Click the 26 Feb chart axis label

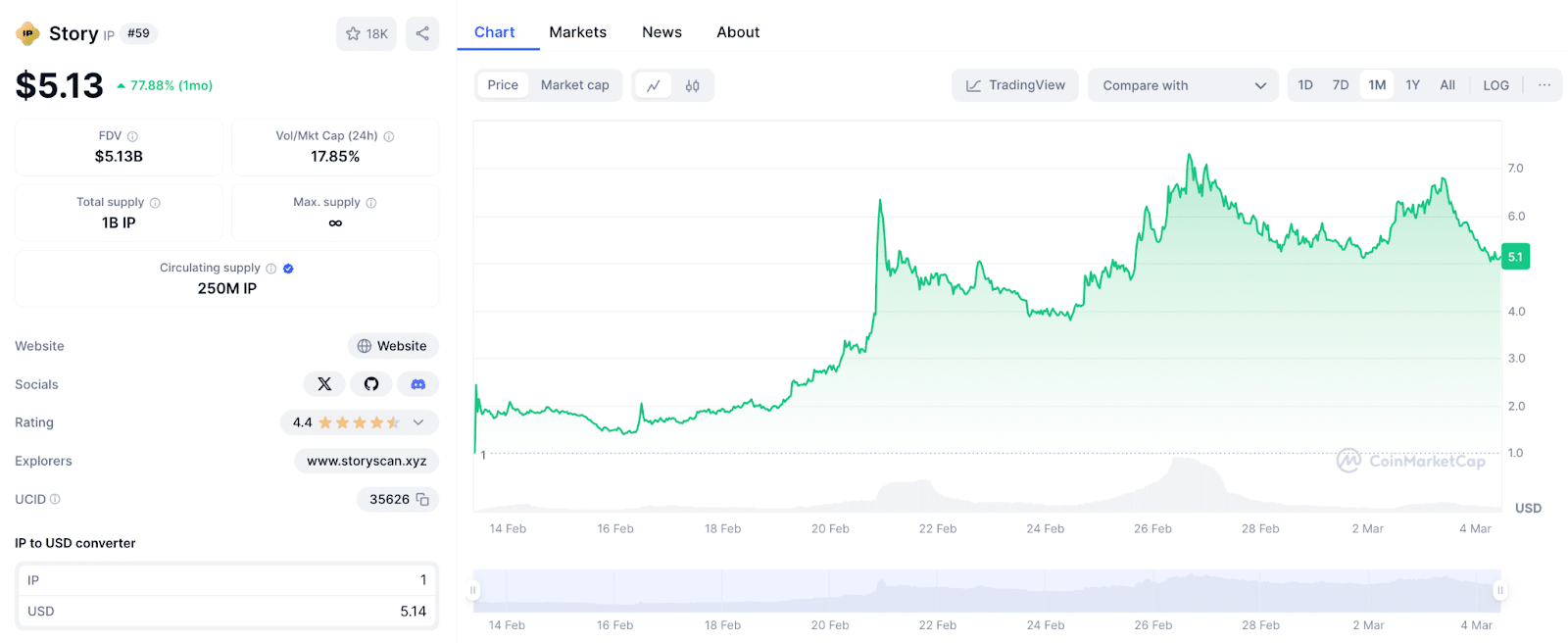tap(1152, 528)
